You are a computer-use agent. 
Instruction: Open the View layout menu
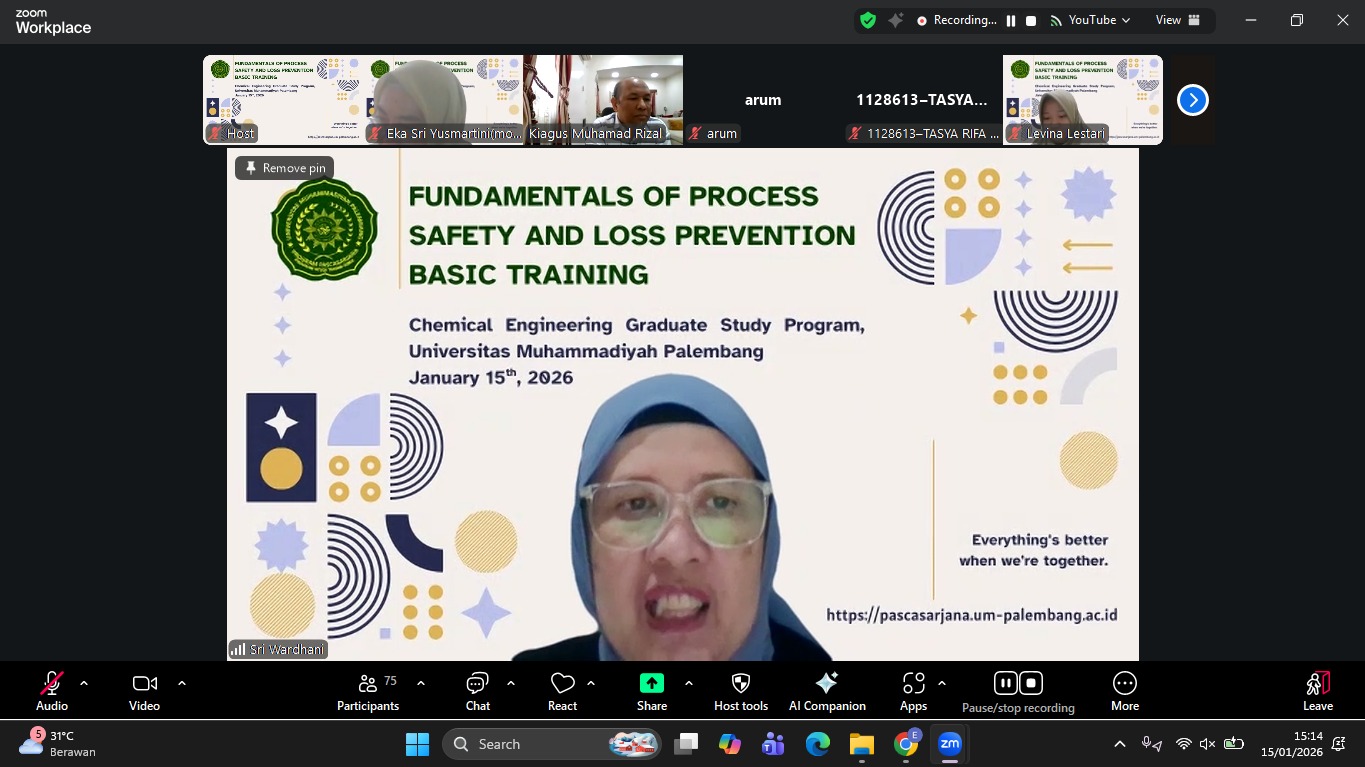(1176, 20)
